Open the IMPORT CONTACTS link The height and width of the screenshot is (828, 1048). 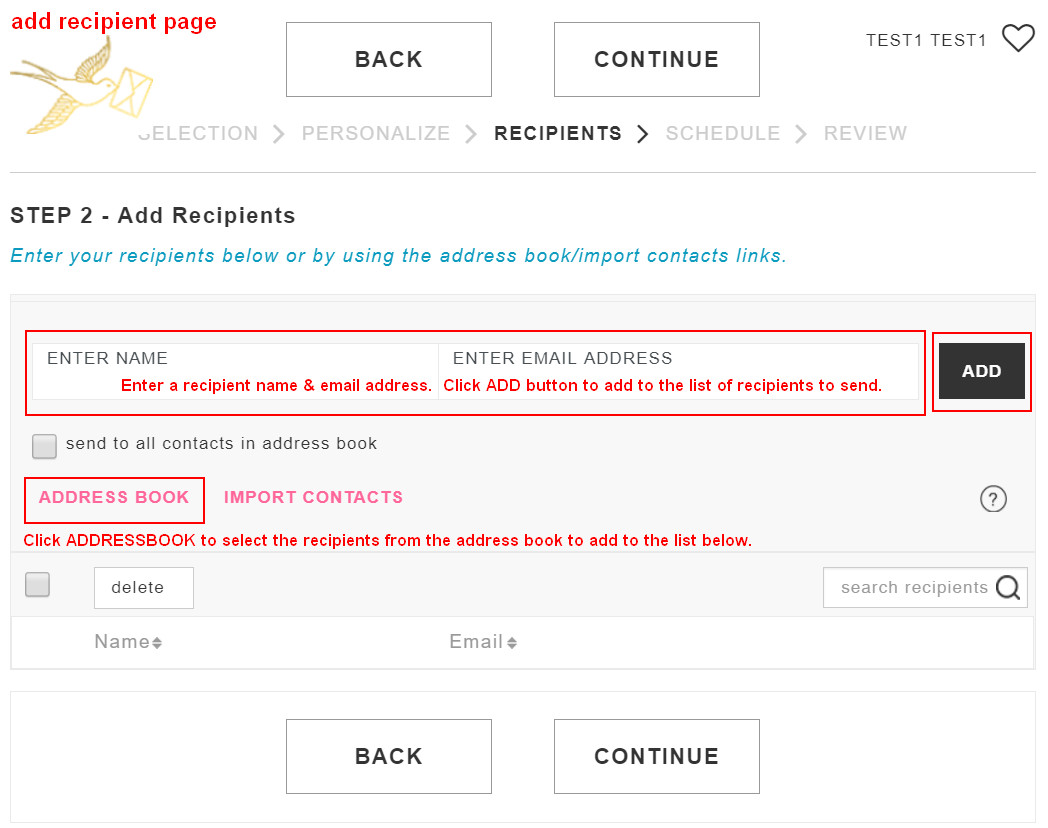pyautogui.click(x=313, y=497)
